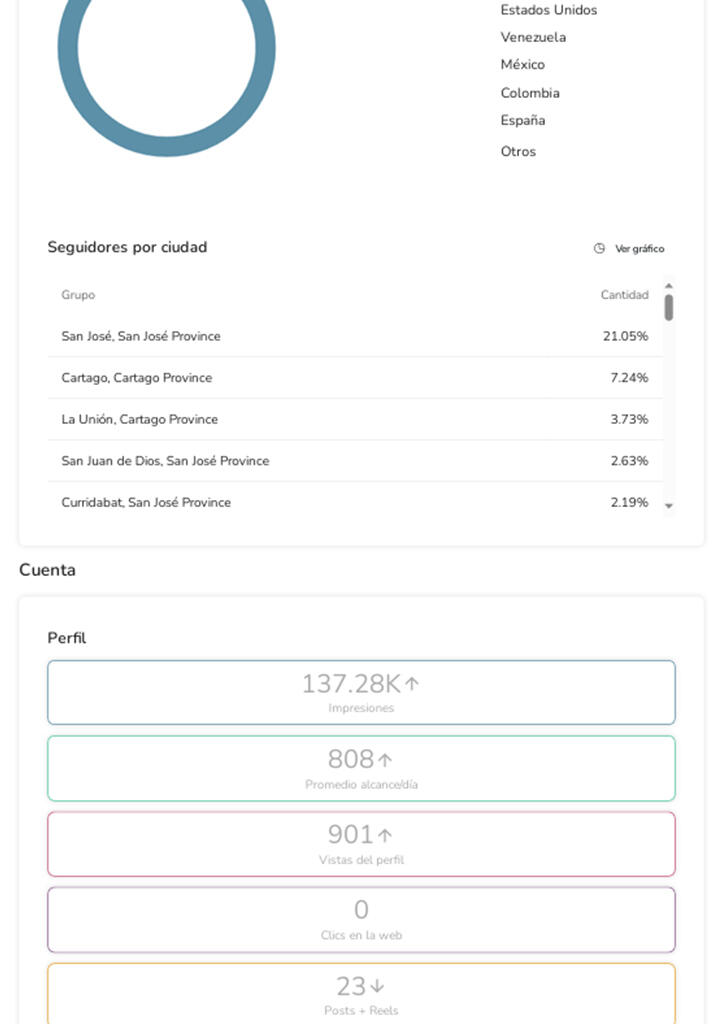Click the up arrow next to 137.28K
Viewport: 720px width, 1024px height.
[412, 684]
